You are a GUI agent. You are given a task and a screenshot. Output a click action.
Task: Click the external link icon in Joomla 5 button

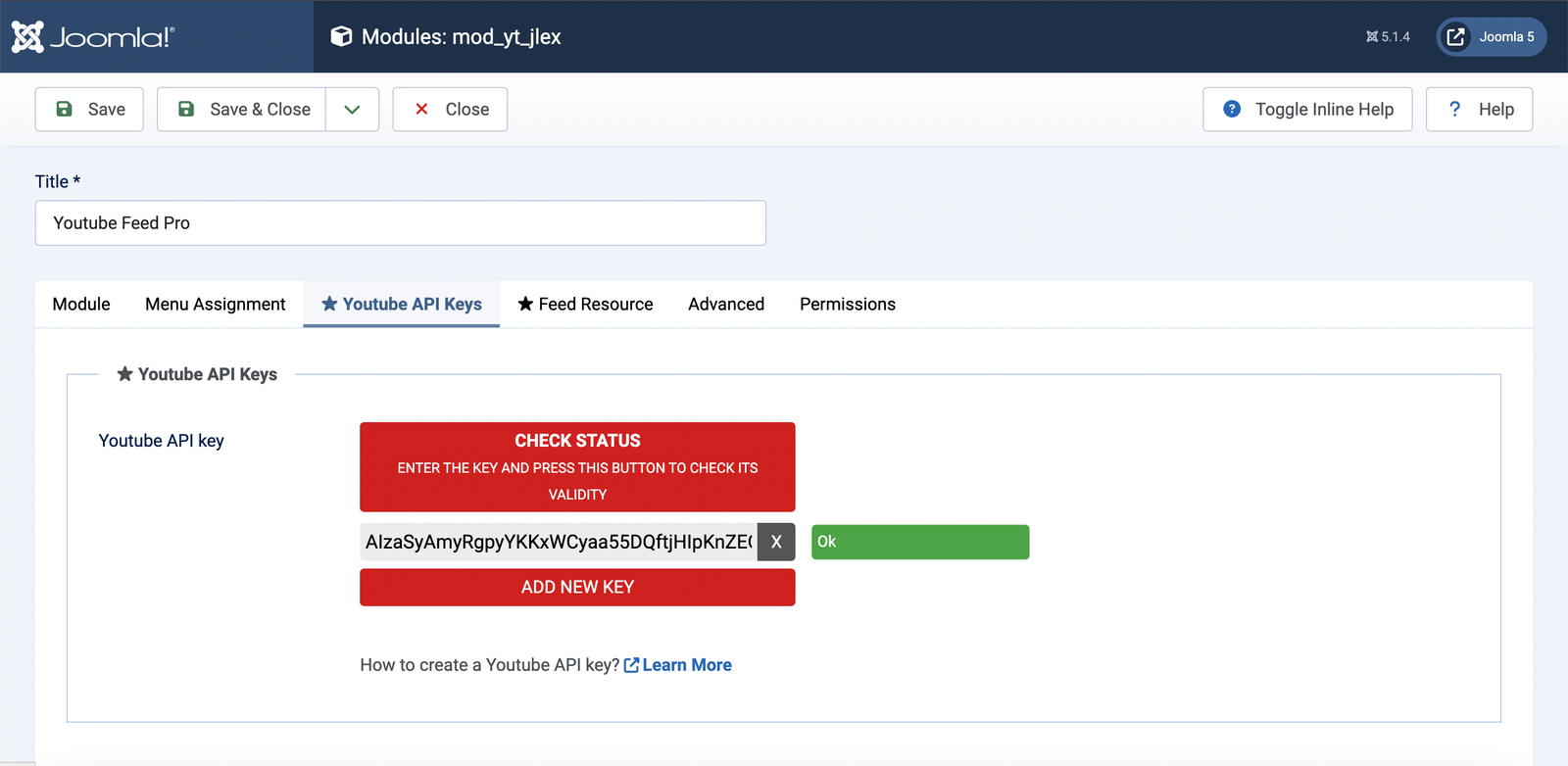point(1456,36)
